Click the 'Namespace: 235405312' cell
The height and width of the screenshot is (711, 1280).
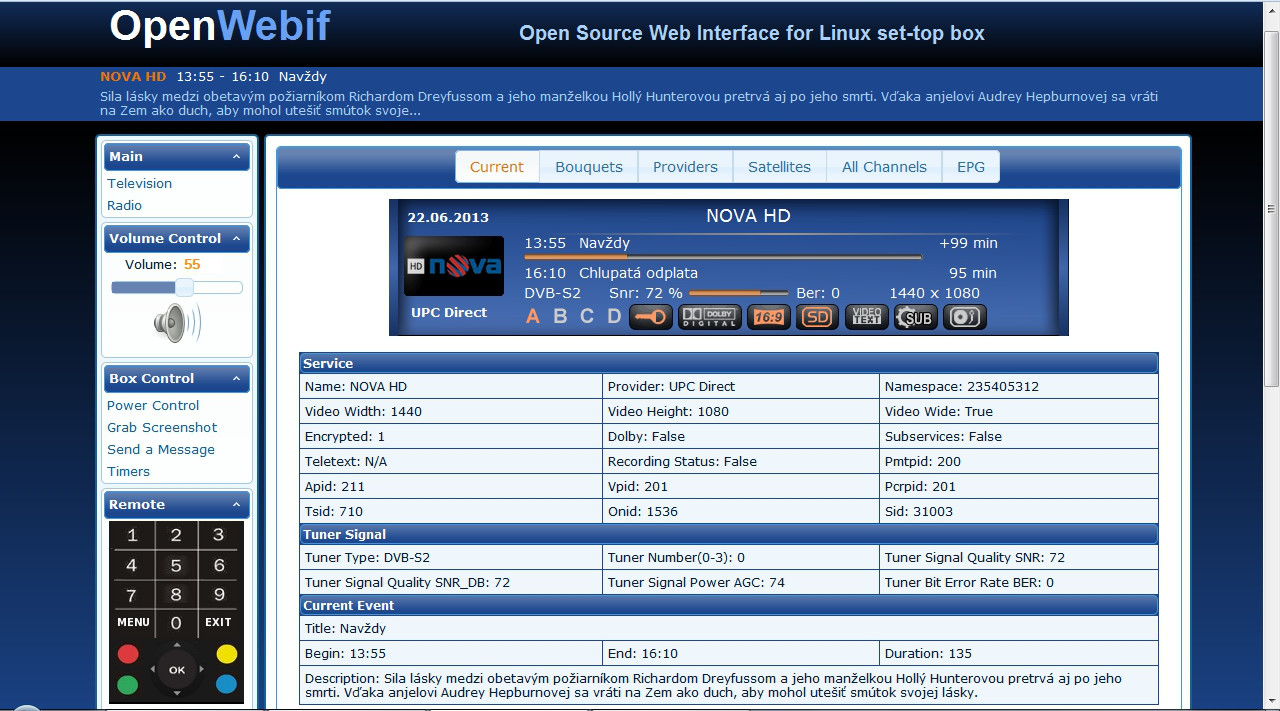pos(1019,386)
